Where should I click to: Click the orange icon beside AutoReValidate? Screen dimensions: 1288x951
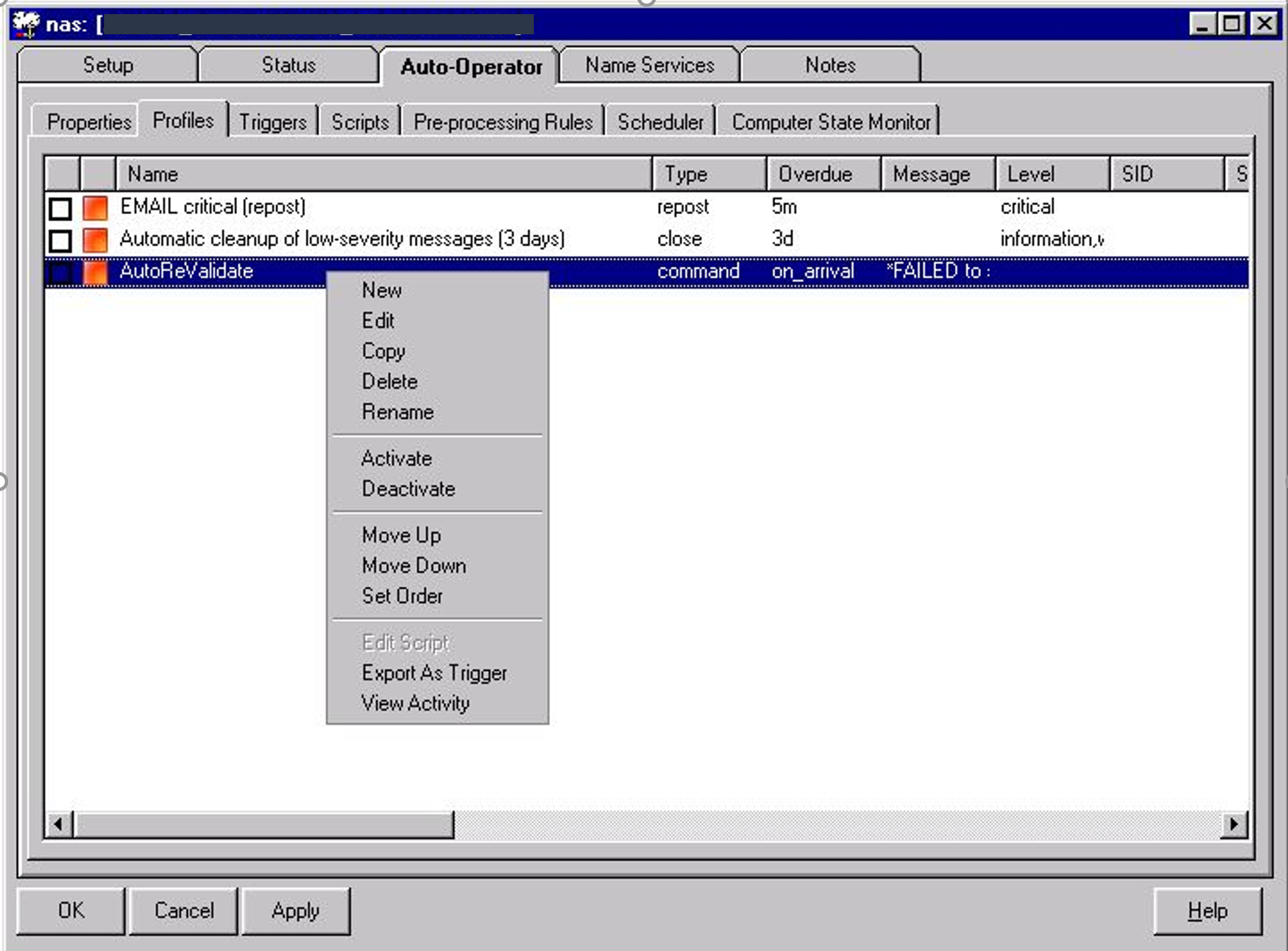[95, 272]
